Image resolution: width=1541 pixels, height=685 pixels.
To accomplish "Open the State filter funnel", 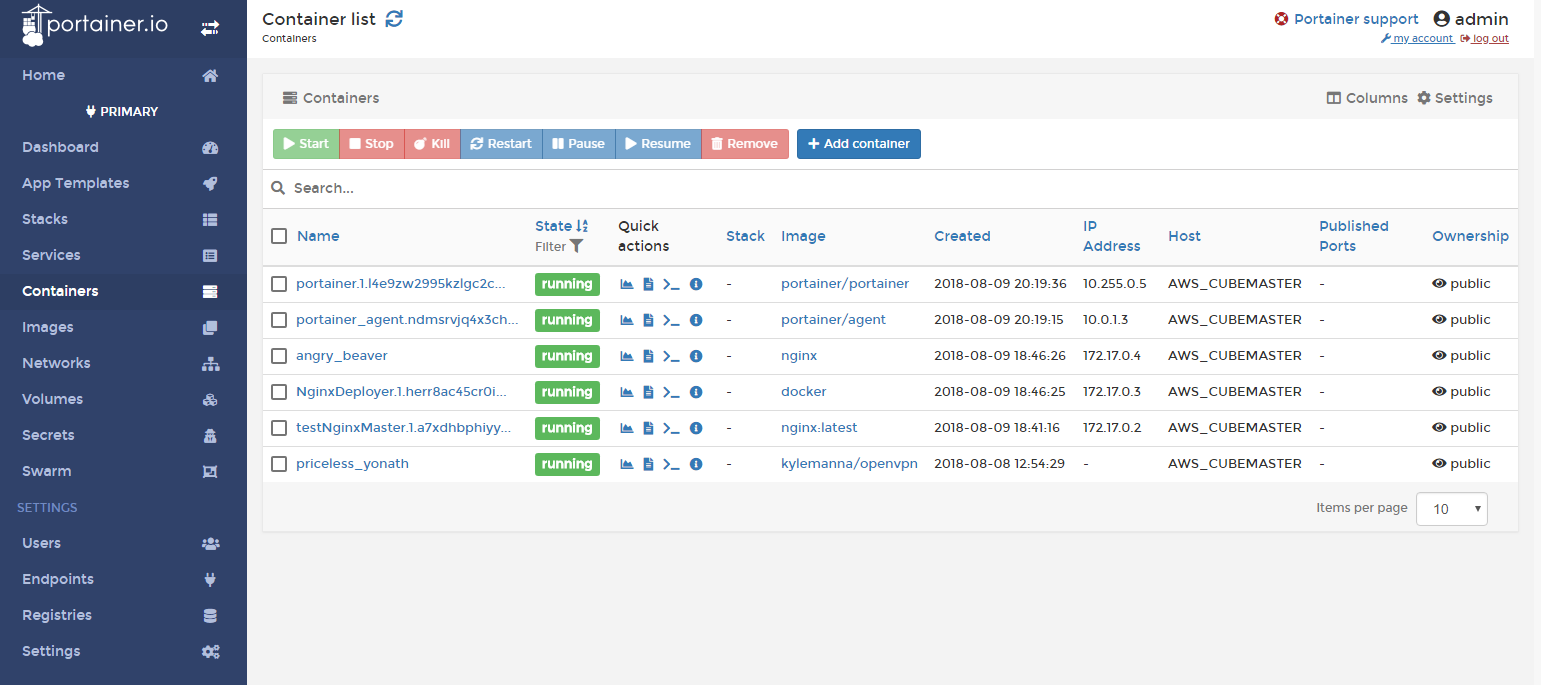I will (577, 246).
